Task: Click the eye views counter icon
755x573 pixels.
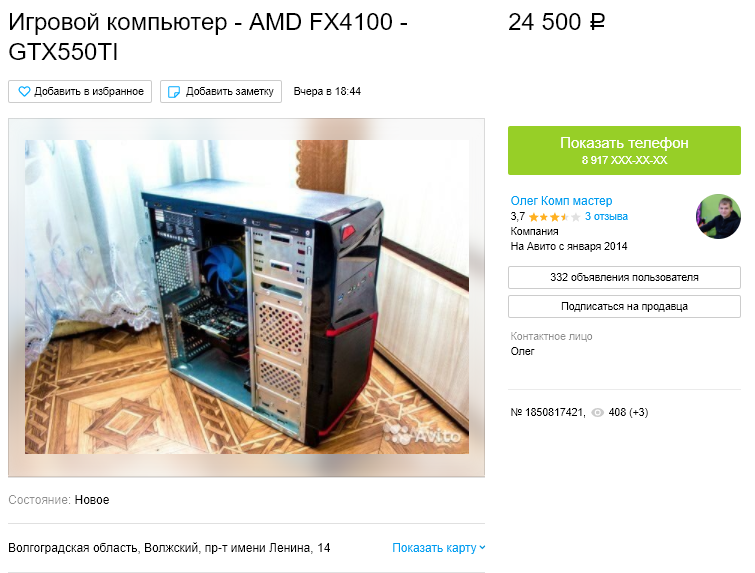Action: [x=597, y=413]
